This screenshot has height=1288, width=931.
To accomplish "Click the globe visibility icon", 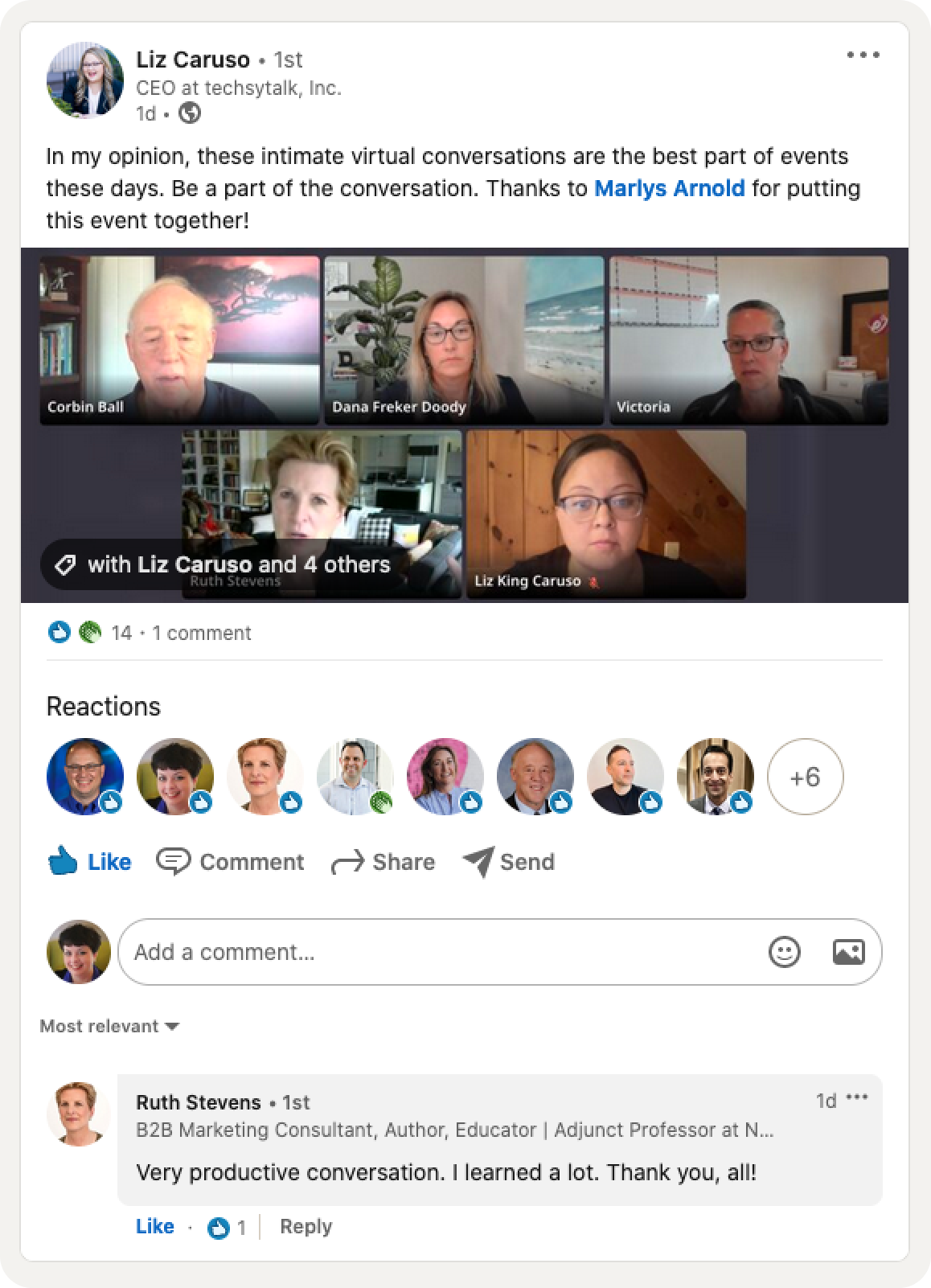I will [x=190, y=113].
